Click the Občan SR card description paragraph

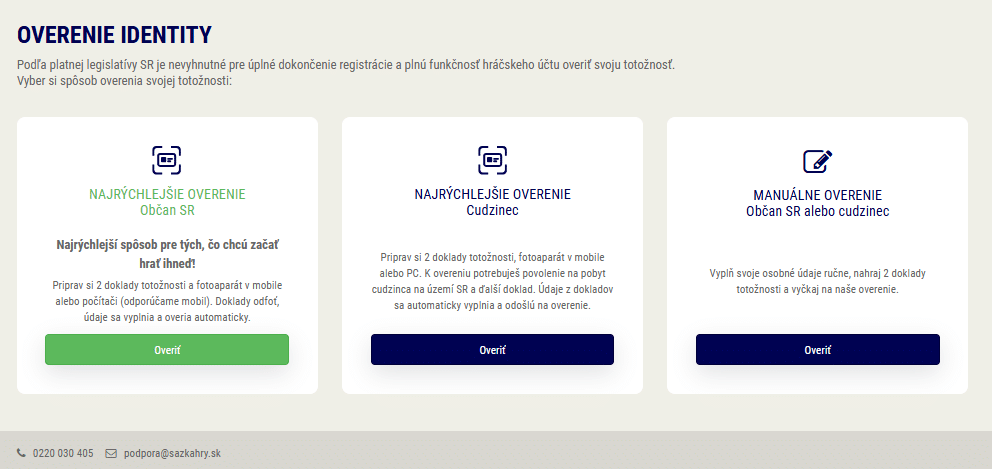click(167, 301)
